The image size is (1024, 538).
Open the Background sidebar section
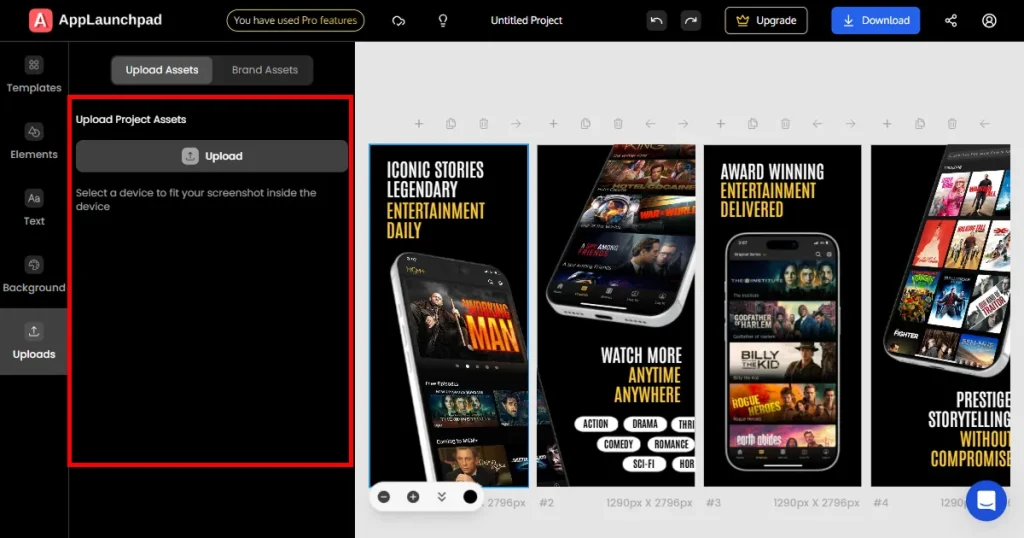(x=34, y=275)
